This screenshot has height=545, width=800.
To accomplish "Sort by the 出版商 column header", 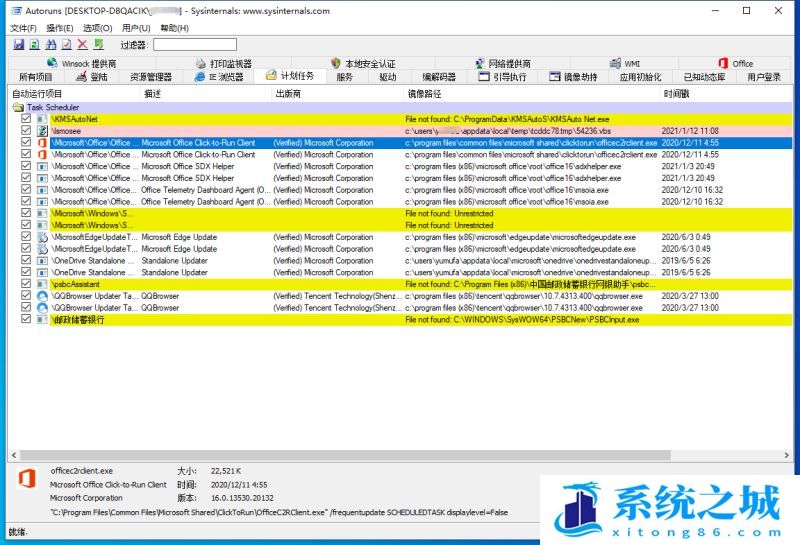I will pyautogui.click(x=338, y=93).
